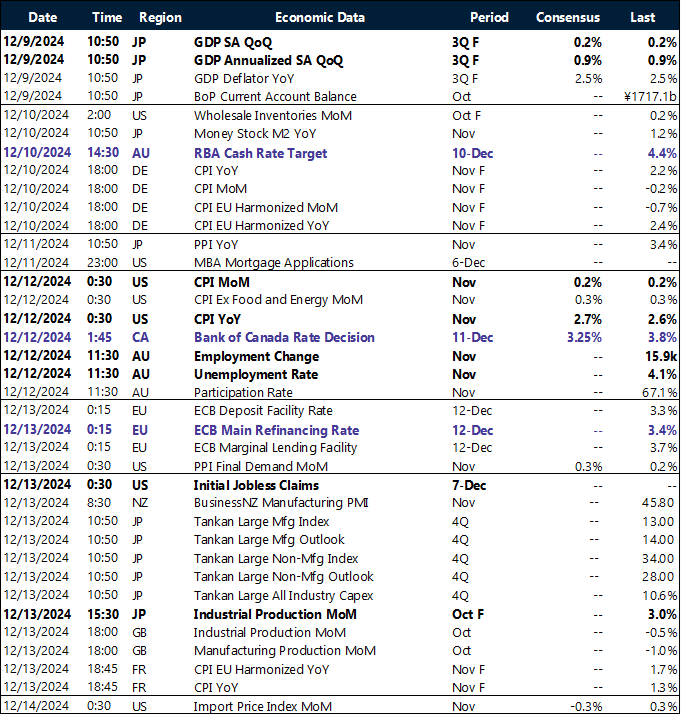This screenshot has height=715, width=681.
Task: Click the ¥1717.1b last value
Action: 650,96
